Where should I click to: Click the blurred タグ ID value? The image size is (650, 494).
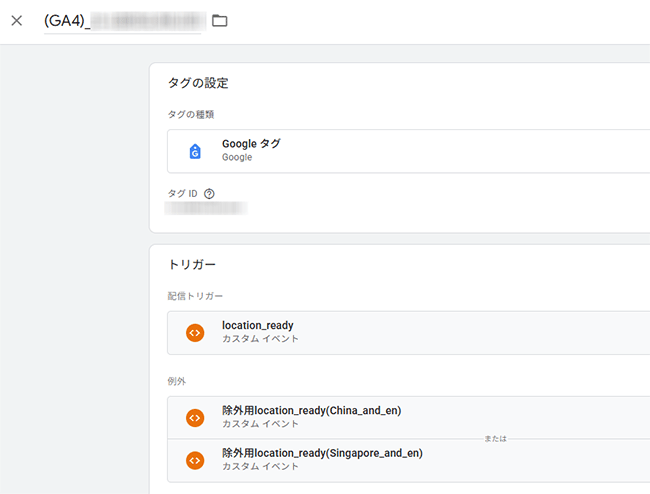(206, 208)
